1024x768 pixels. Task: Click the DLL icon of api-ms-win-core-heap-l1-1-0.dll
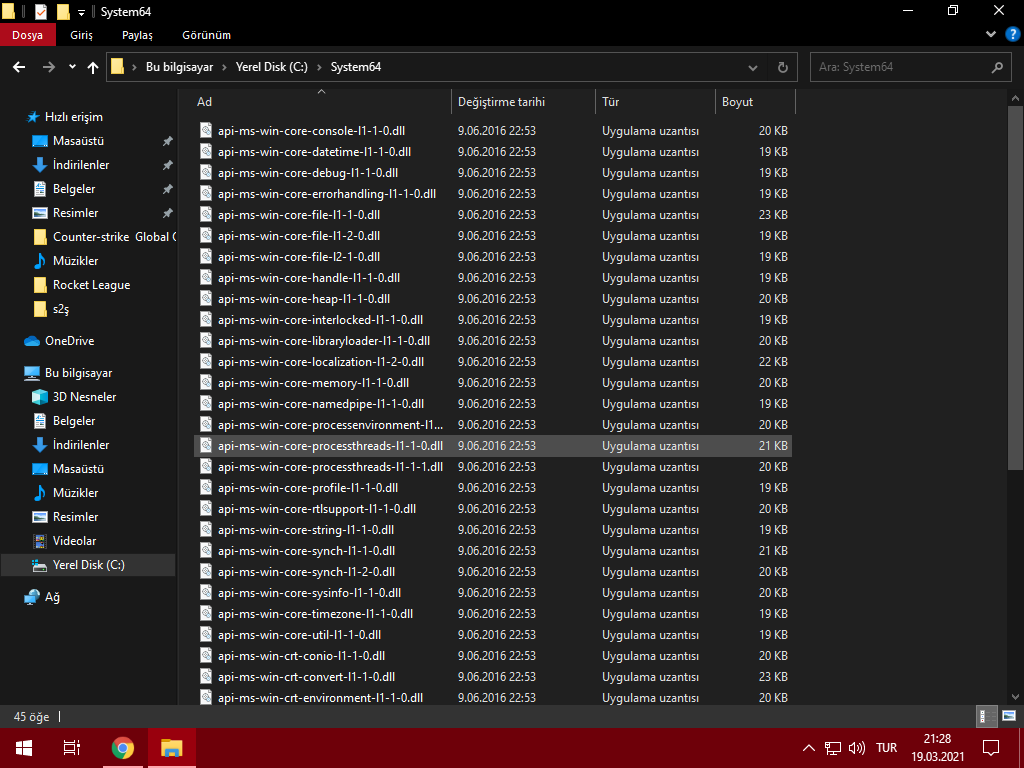(206, 298)
